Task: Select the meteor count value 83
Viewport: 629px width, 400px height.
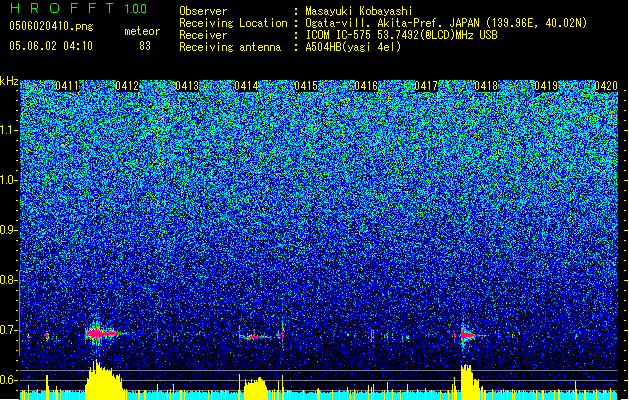Action: [145, 46]
